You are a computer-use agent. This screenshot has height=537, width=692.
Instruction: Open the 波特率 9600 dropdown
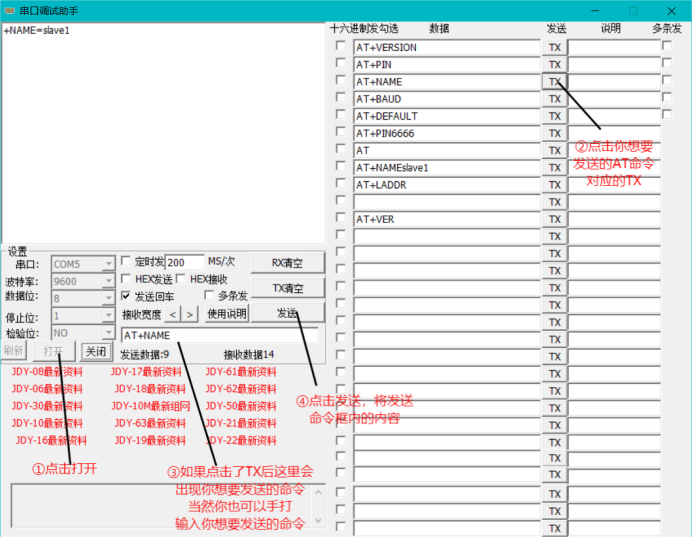pyautogui.click(x=109, y=281)
